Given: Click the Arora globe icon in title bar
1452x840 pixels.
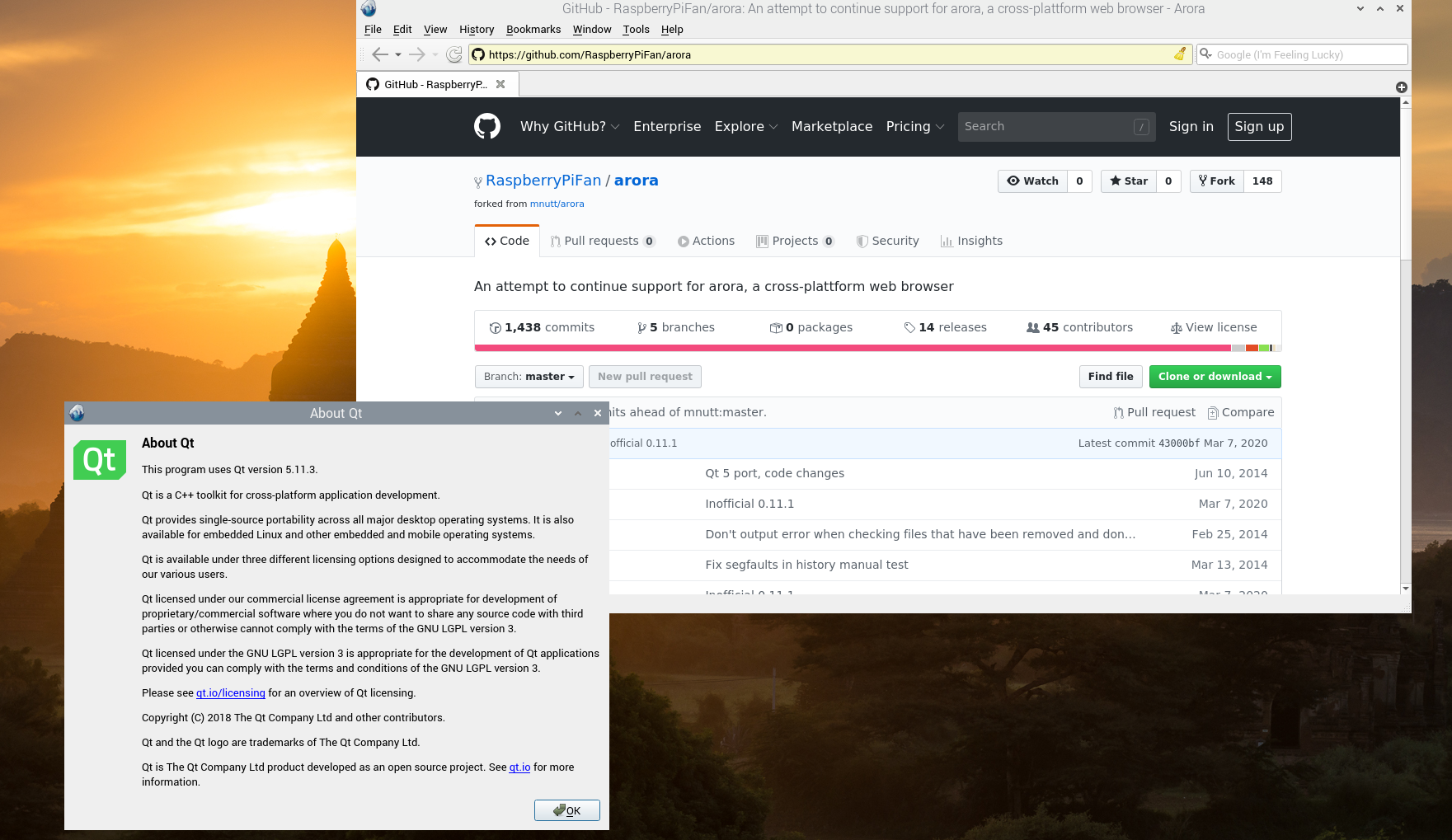Looking at the screenshot, I should pyautogui.click(x=369, y=9).
